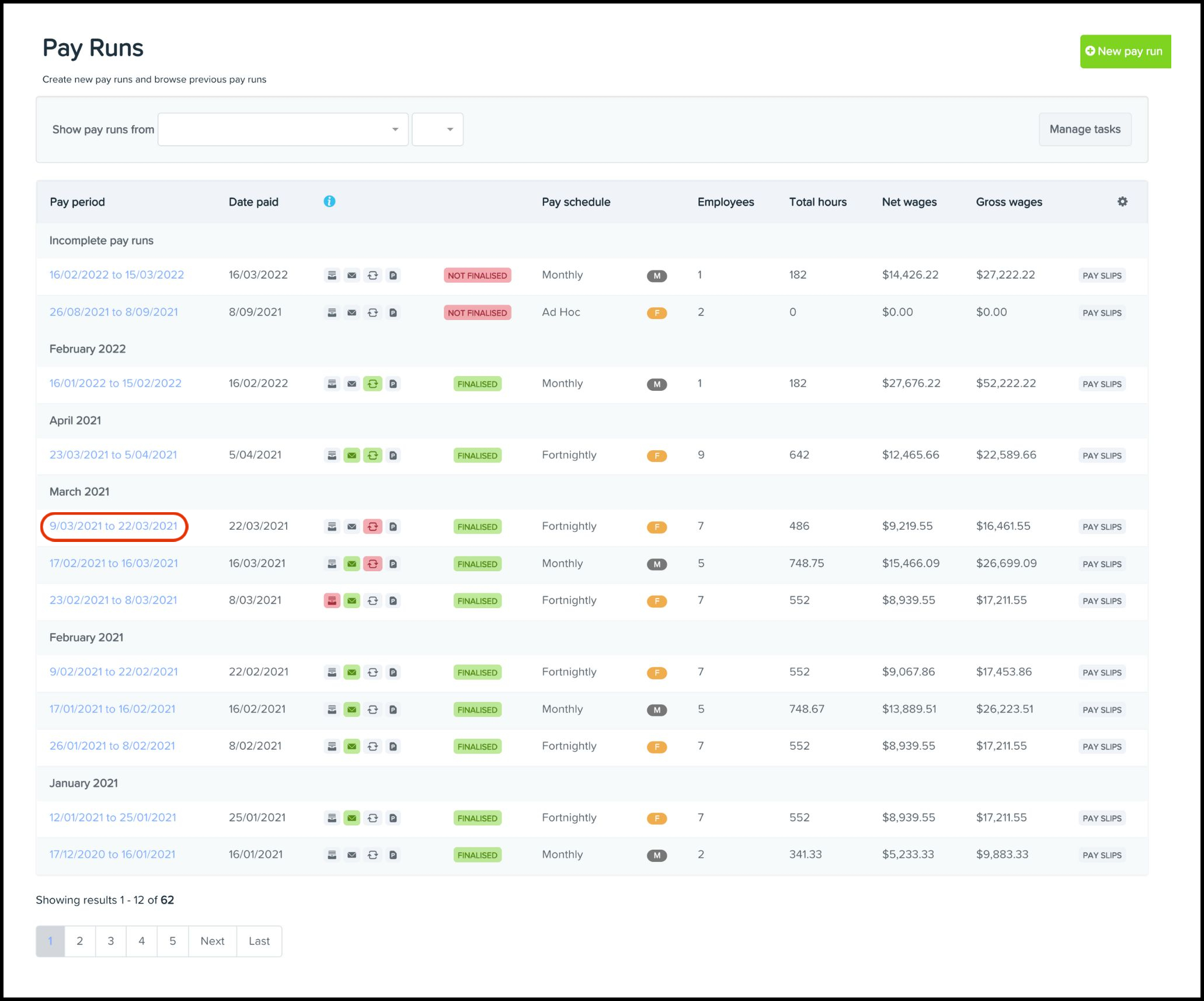
Task: Go to page 3 of results
Action: pyautogui.click(x=110, y=941)
